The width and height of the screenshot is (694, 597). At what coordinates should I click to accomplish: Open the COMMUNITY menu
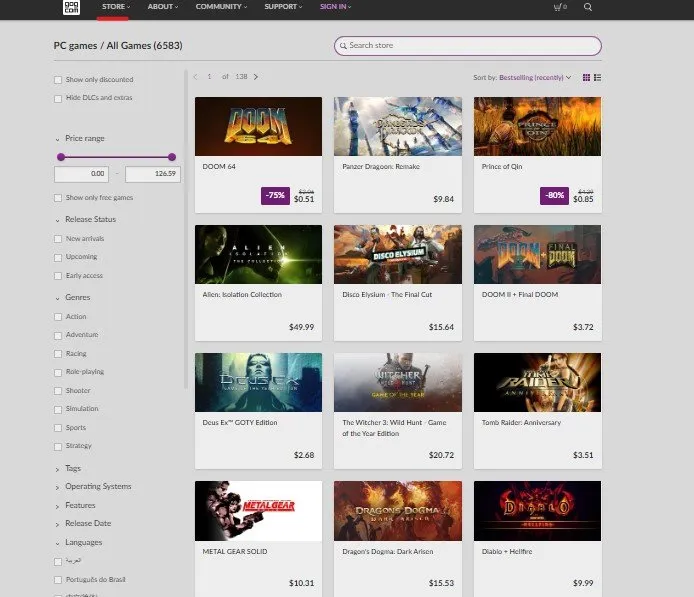point(221,7)
